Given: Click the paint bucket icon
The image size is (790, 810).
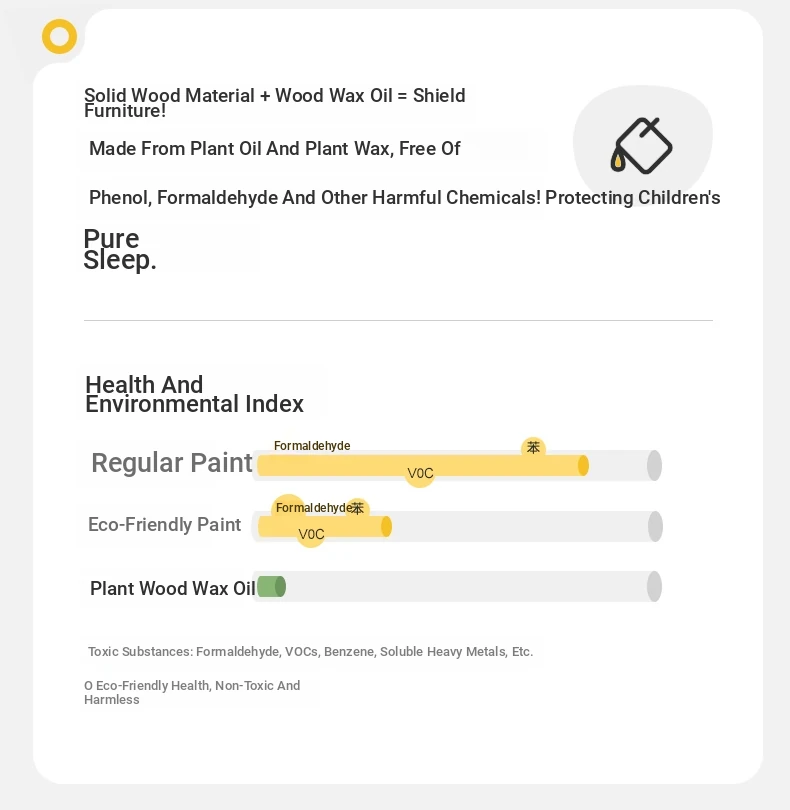Looking at the screenshot, I should click(641, 146).
